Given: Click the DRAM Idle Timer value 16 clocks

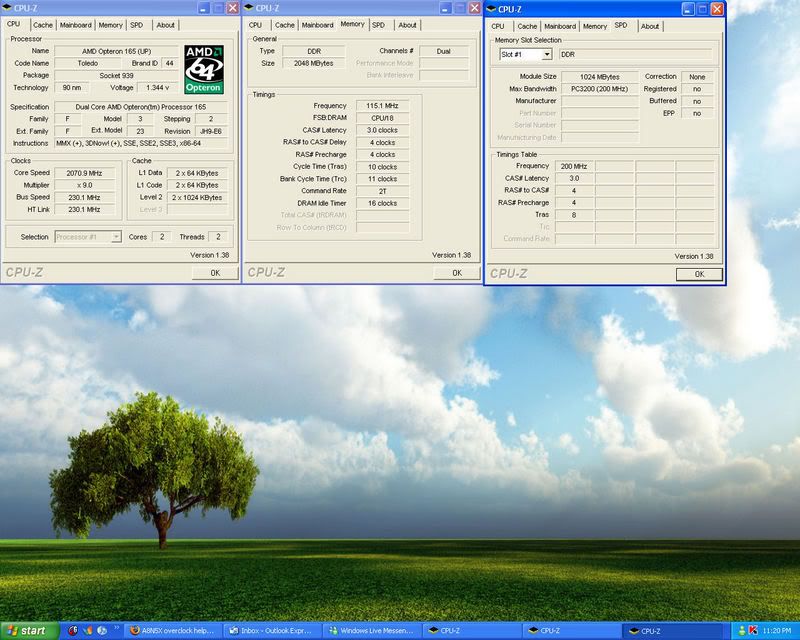Looking at the screenshot, I should 383,203.
